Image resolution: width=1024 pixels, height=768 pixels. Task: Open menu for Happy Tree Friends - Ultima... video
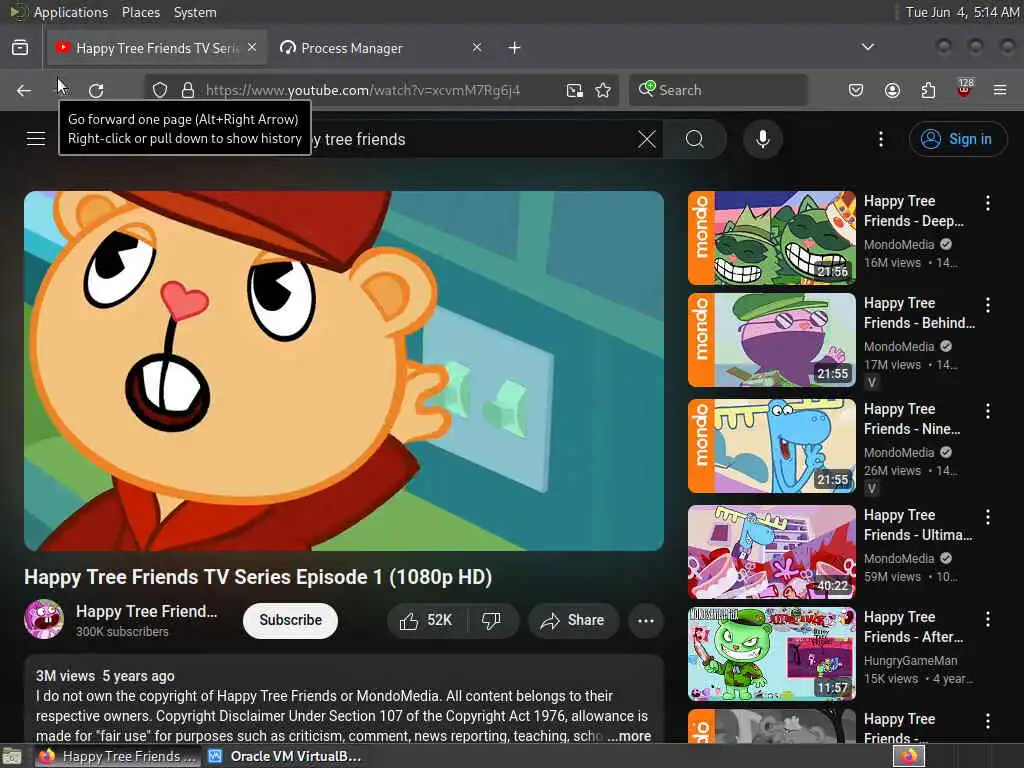coord(987,517)
